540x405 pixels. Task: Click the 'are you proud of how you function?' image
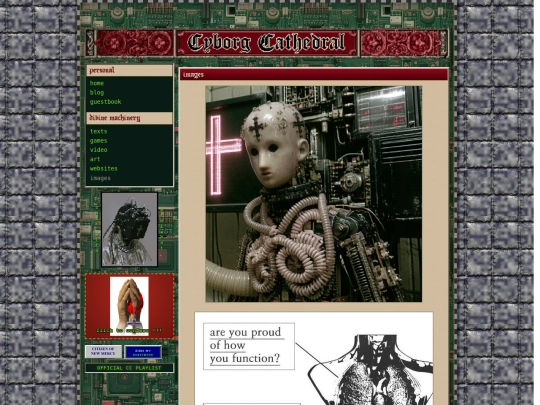(314, 359)
